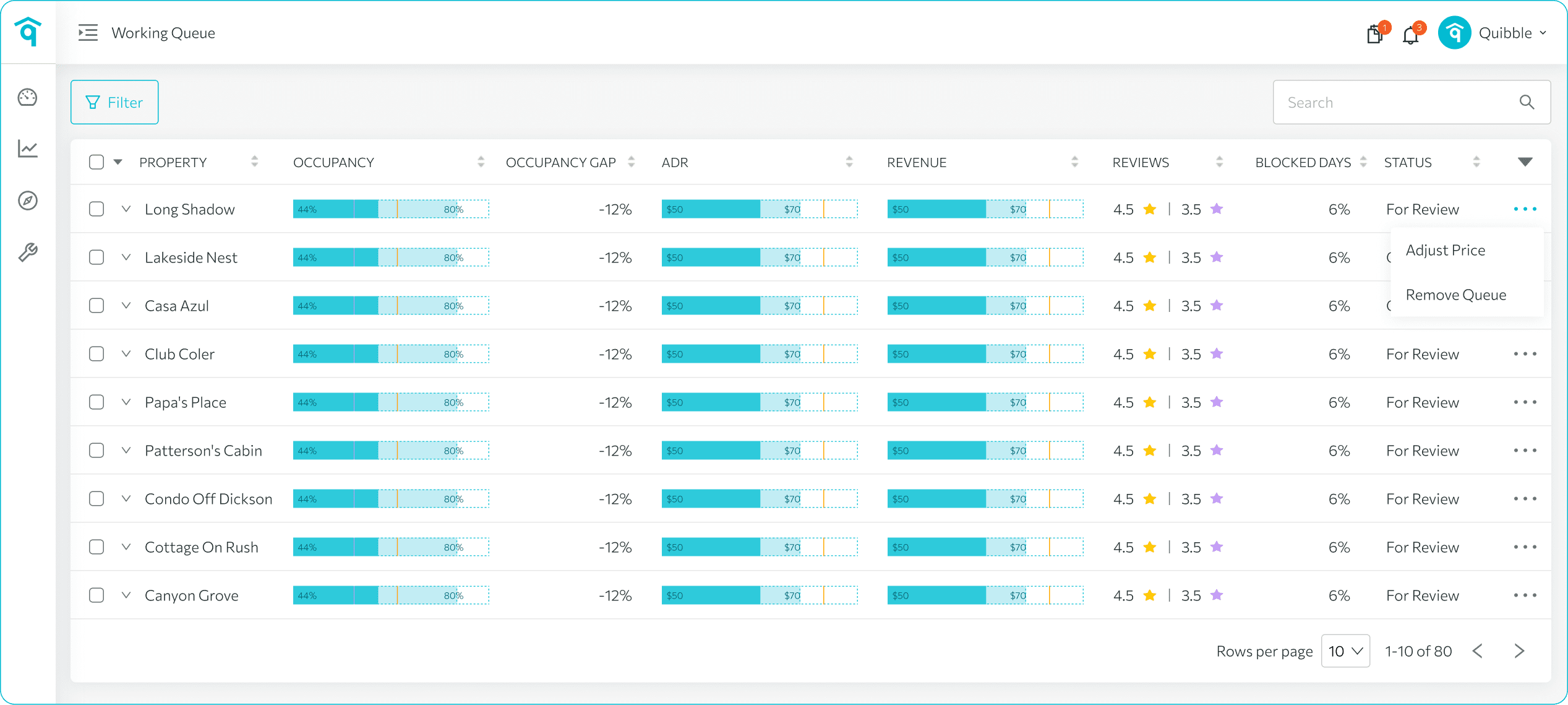This screenshot has width=1568, height=705.
Task: Sort by the REVENUE column arrows
Action: [1074, 162]
